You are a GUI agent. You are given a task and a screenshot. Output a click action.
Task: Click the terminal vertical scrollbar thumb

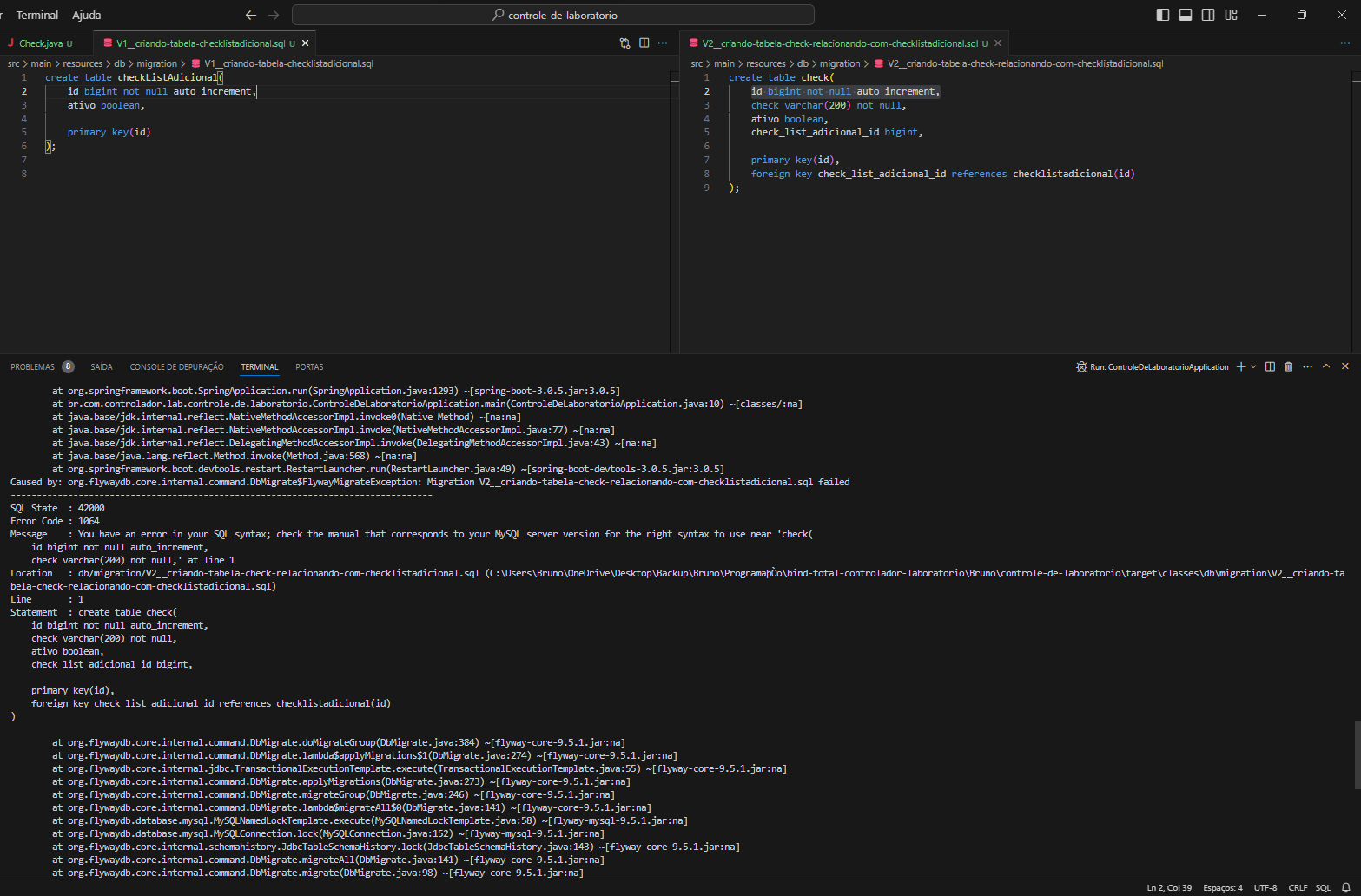coord(1358,754)
